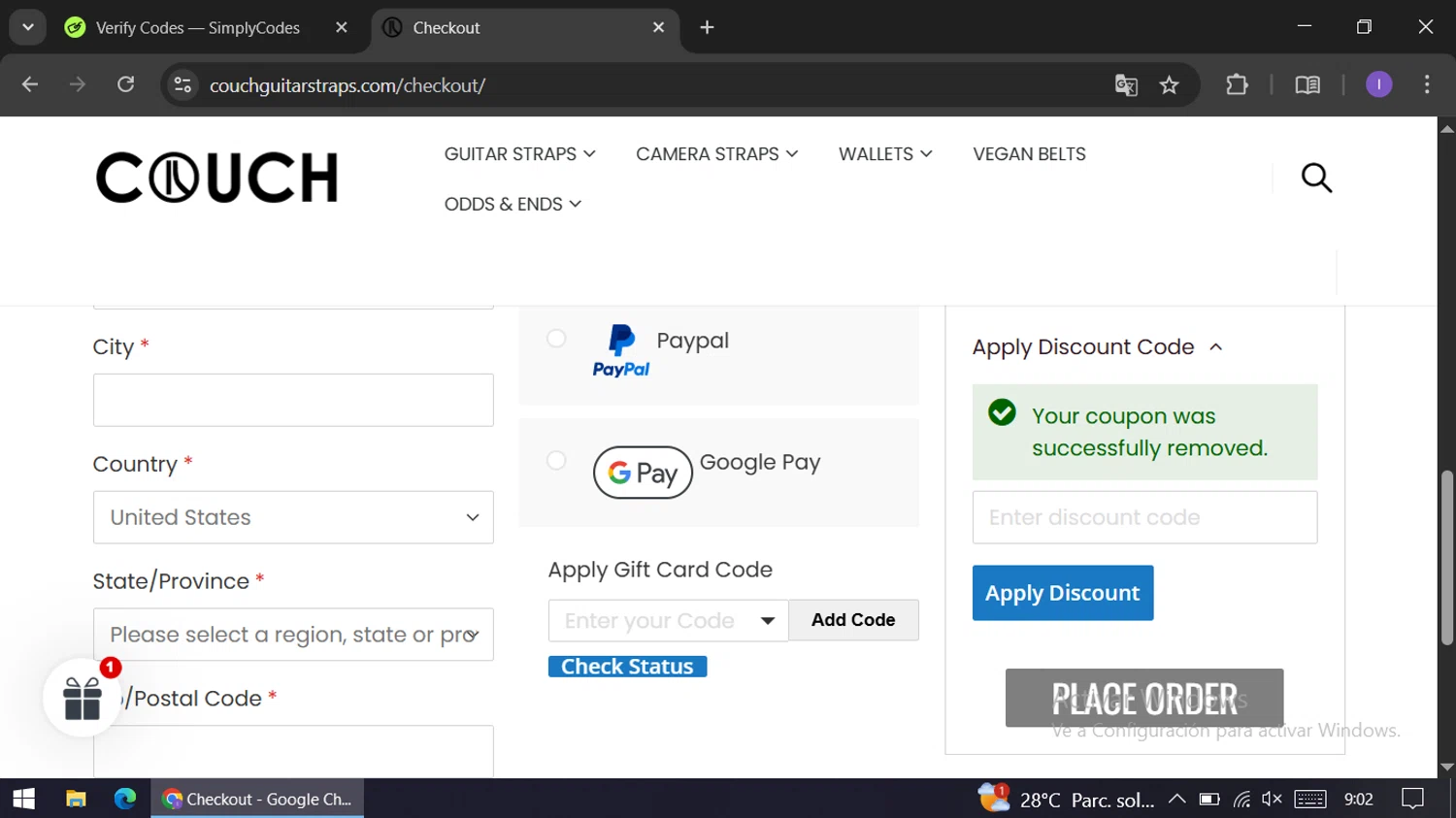Expand the Camera Straps menu

(x=717, y=154)
